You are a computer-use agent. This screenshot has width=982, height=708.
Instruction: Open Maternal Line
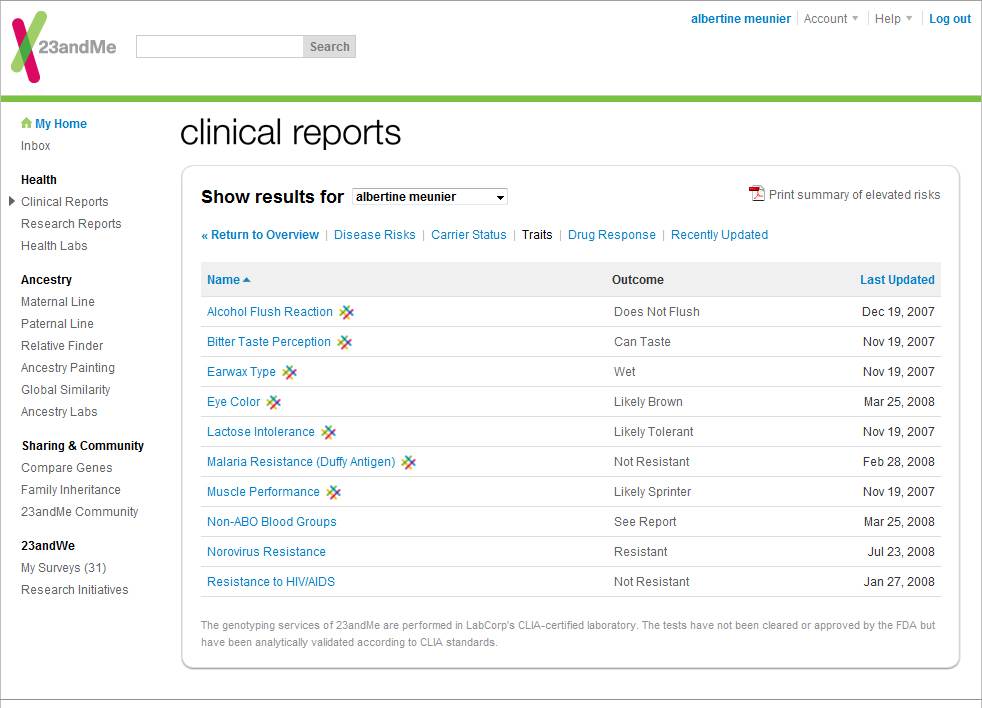tap(58, 302)
